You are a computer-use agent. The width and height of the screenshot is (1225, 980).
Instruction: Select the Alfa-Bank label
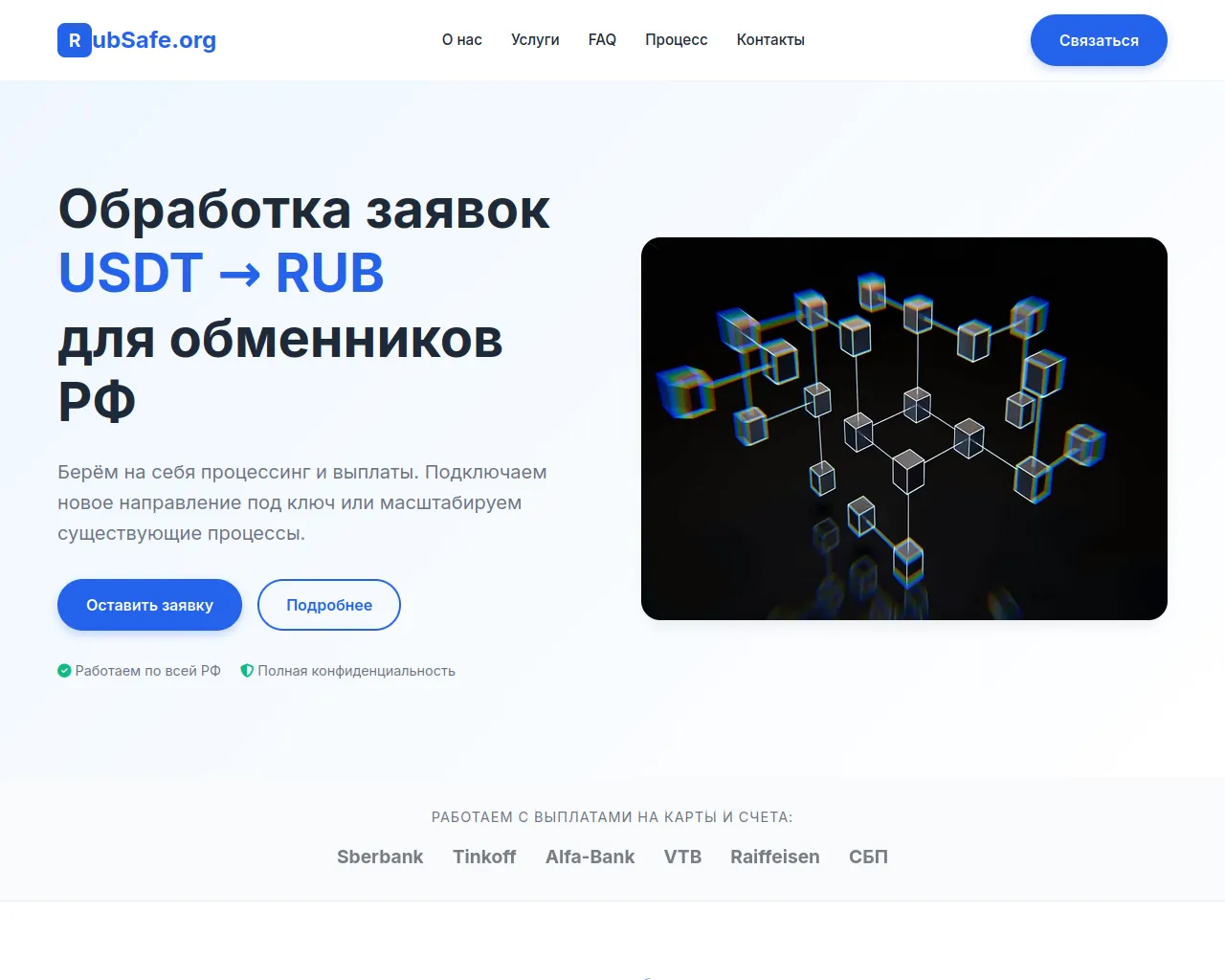[x=590, y=857]
